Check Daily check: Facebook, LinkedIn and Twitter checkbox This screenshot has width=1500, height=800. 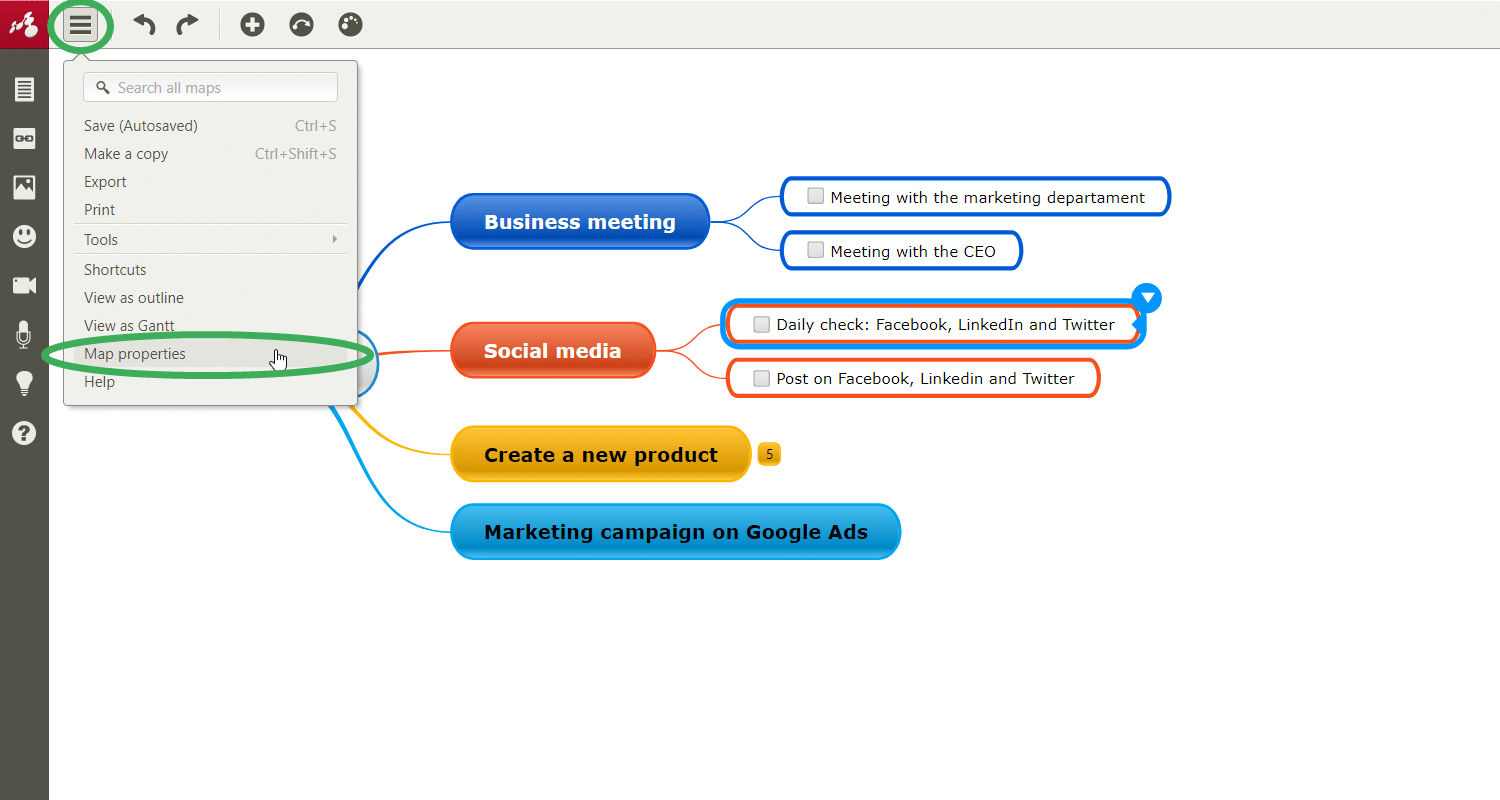pos(762,324)
